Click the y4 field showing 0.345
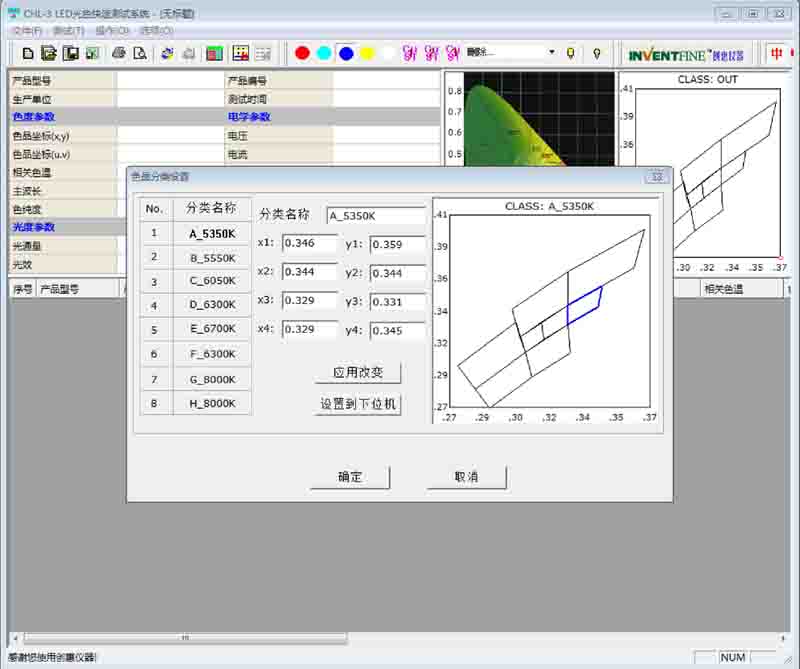 (397, 331)
